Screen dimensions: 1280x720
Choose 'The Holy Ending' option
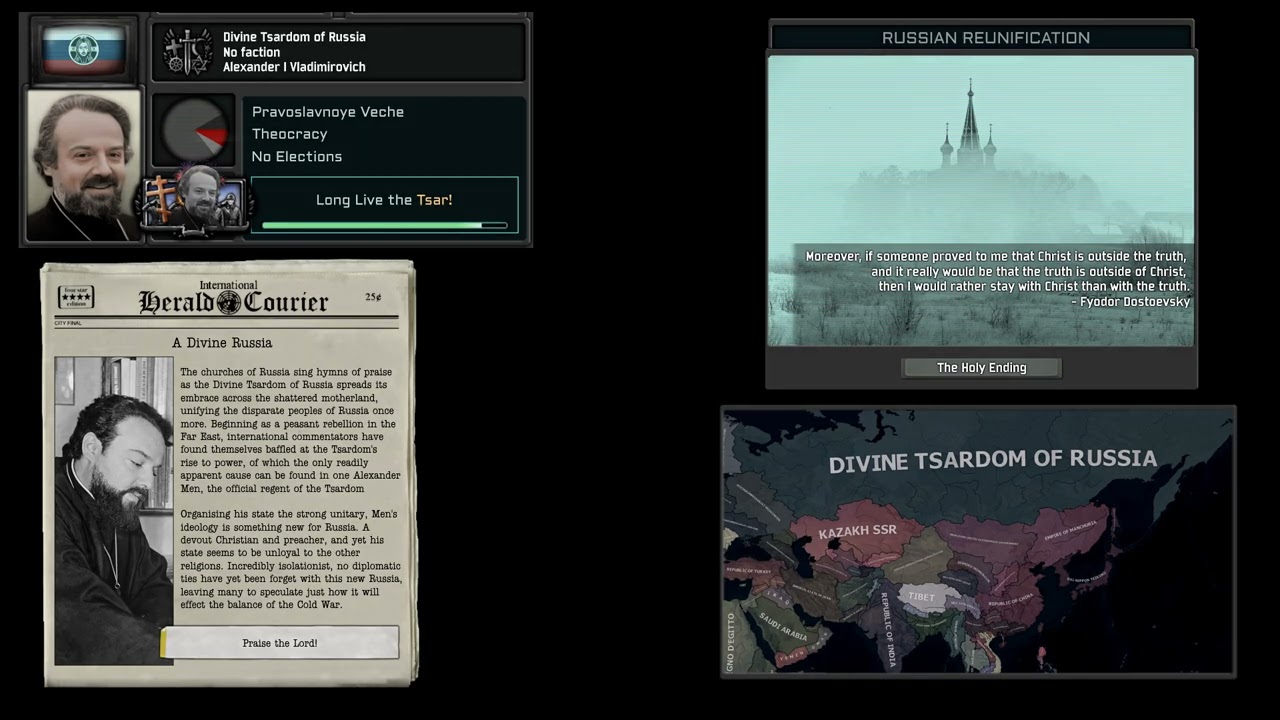point(981,368)
